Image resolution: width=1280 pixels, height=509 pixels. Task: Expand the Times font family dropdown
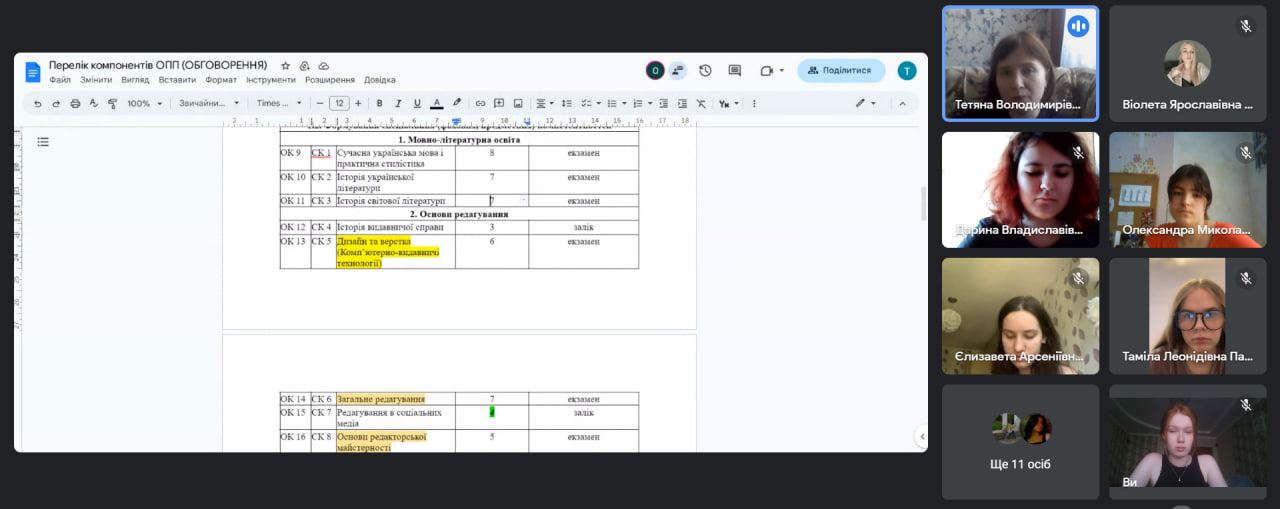point(279,103)
